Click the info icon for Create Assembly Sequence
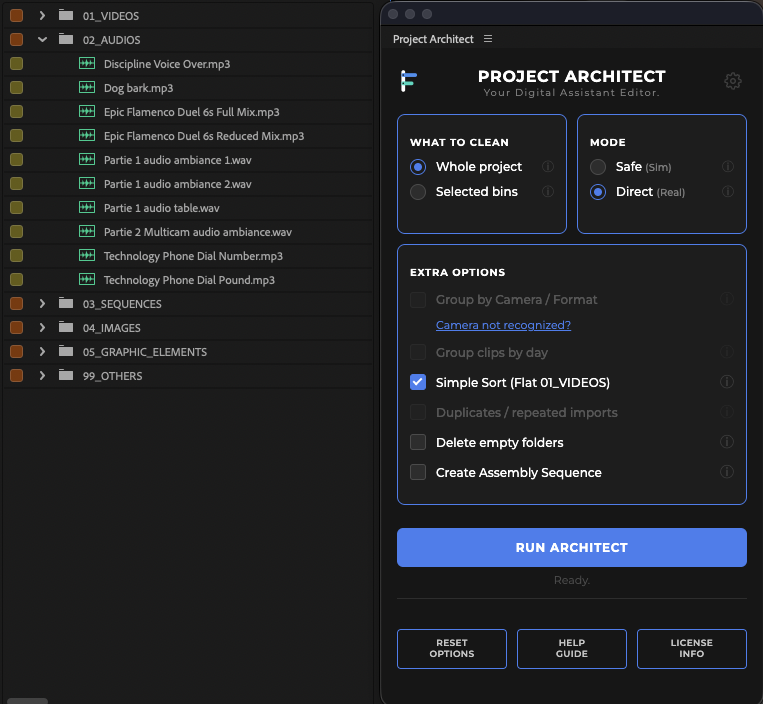The width and height of the screenshot is (763, 704). (x=727, y=472)
